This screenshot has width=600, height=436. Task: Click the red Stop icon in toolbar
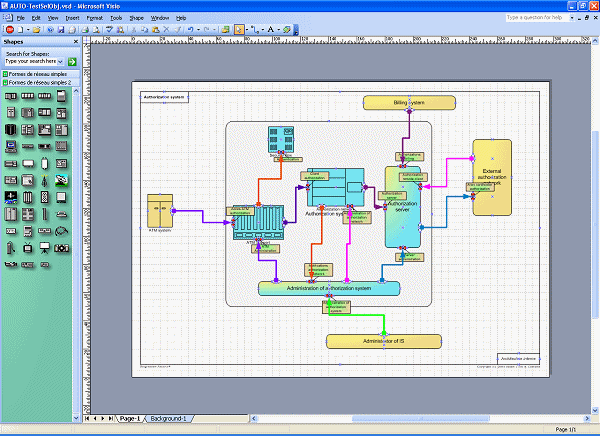tap(10, 29)
